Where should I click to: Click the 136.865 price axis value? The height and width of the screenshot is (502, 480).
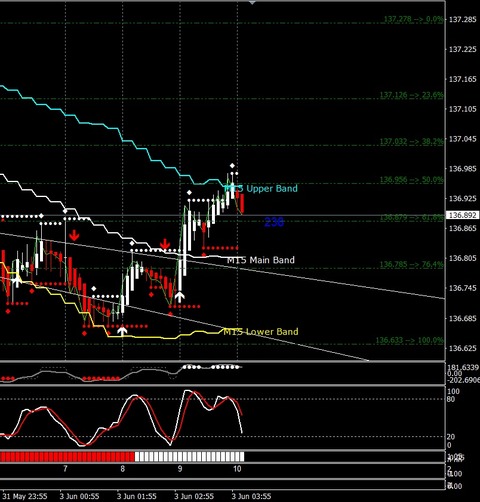(x=463, y=228)
